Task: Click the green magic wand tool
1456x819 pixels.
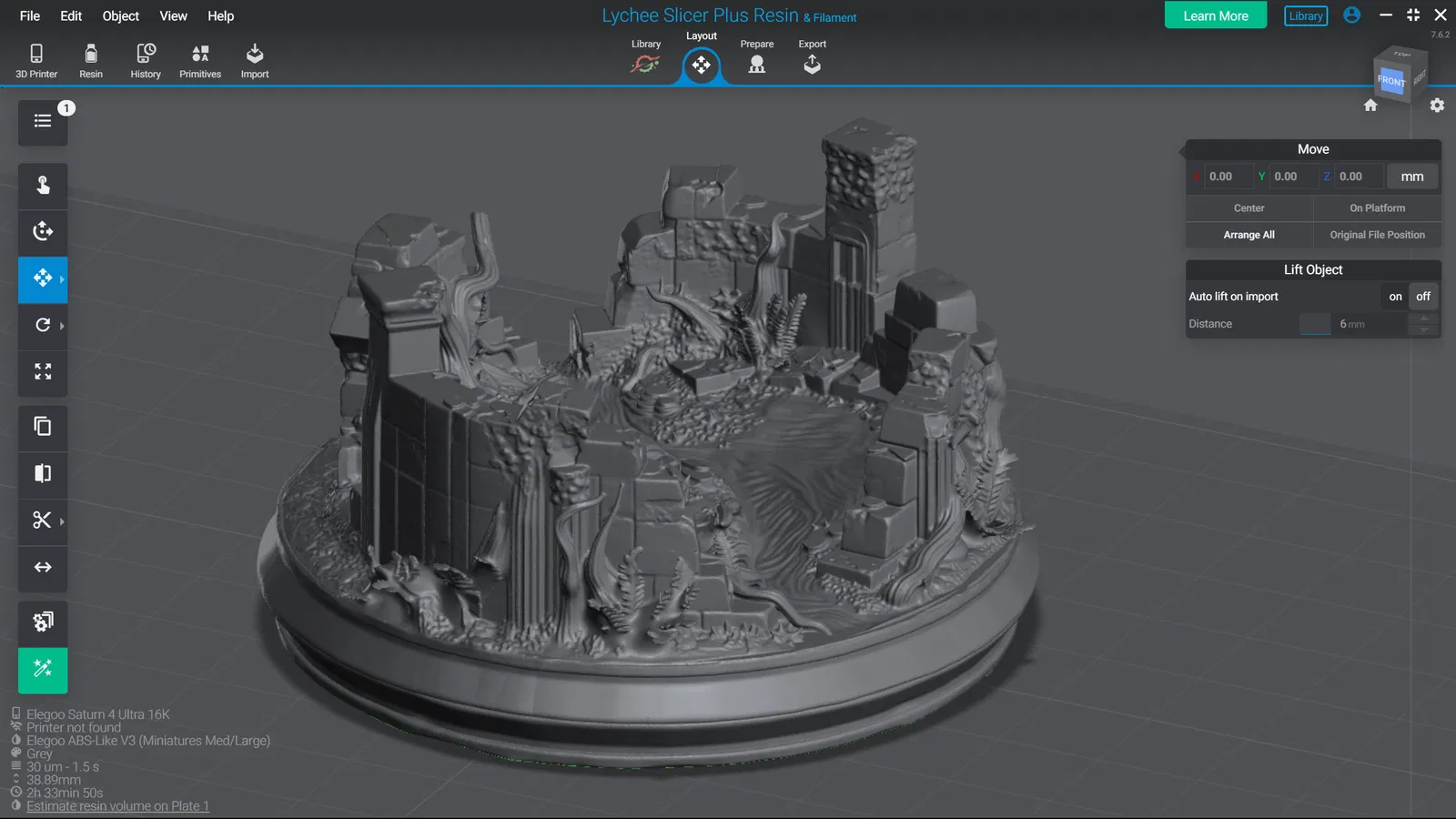Action: coord(43,670)
